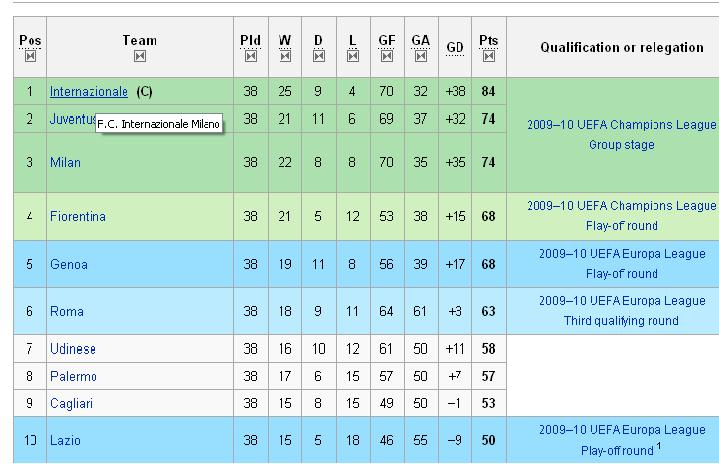The width and height of the screenshot is (719, 464).
Task: Sort by Pld (played) column icon
Action: pyautogui.click(x=250, y=56)
